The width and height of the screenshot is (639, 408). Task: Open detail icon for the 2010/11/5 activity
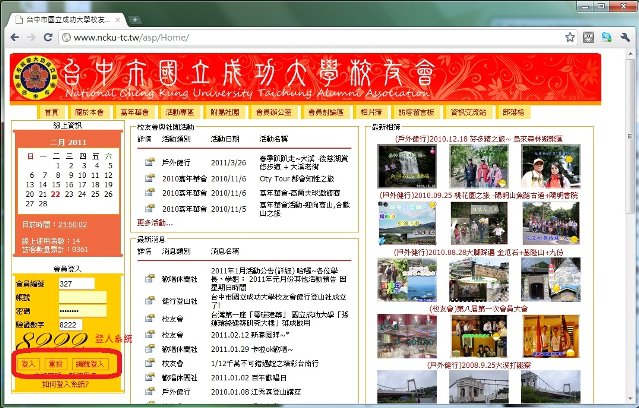pyautogui.click(x=150, y=208)
